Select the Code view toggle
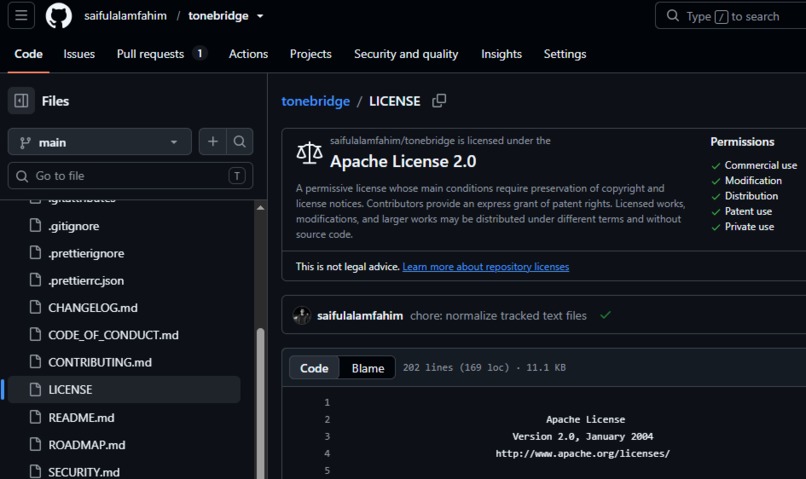 click(x=314, y=368)
